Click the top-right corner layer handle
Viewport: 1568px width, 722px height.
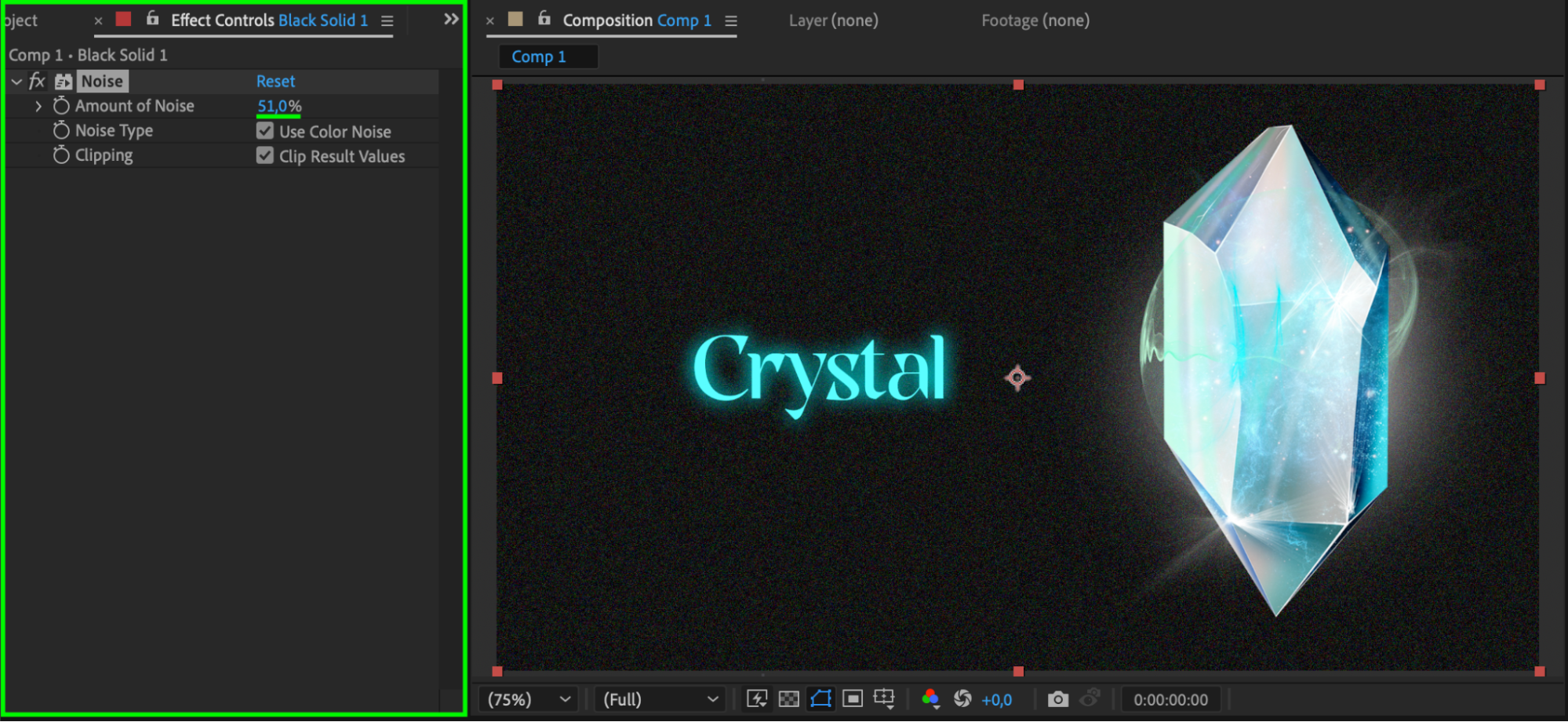(x=1540, y=85)
